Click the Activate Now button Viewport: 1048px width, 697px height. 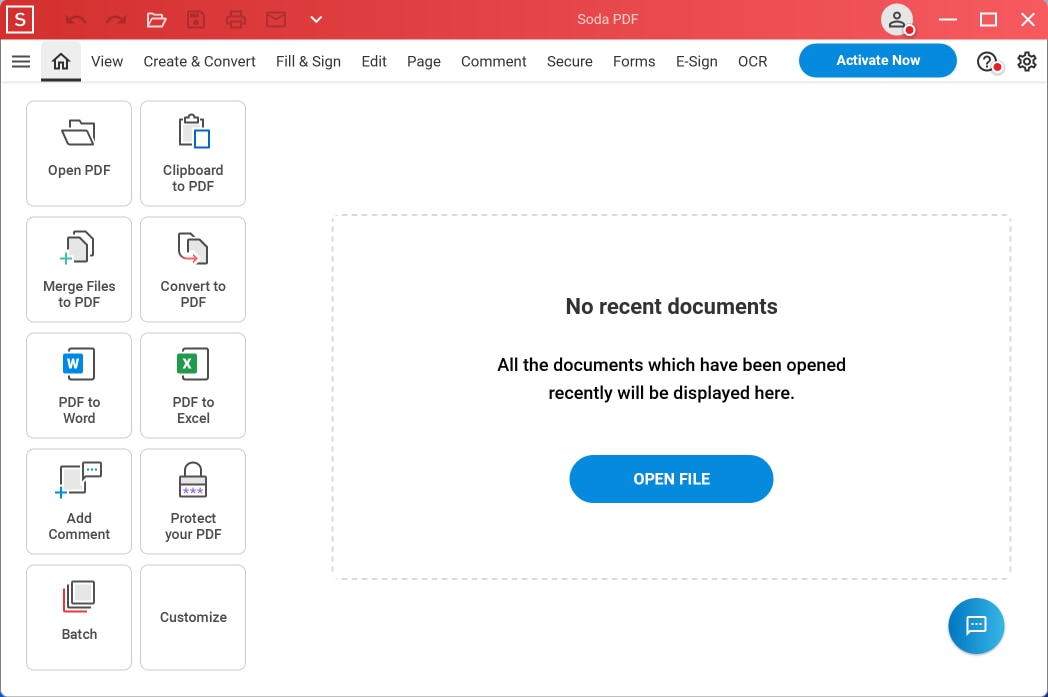[878, 60]
